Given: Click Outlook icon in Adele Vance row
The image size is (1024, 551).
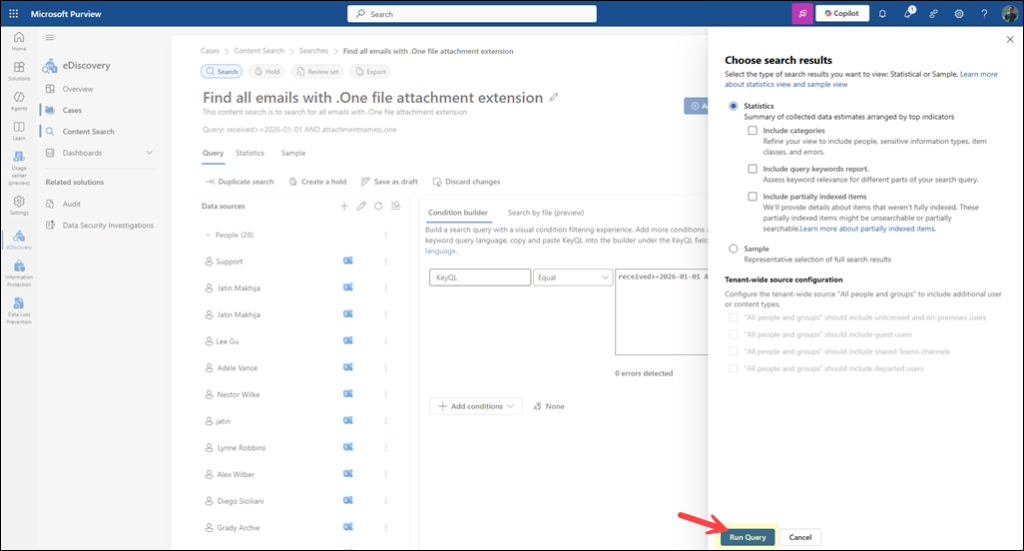Looking at the screenshot, I should [348, 368].
